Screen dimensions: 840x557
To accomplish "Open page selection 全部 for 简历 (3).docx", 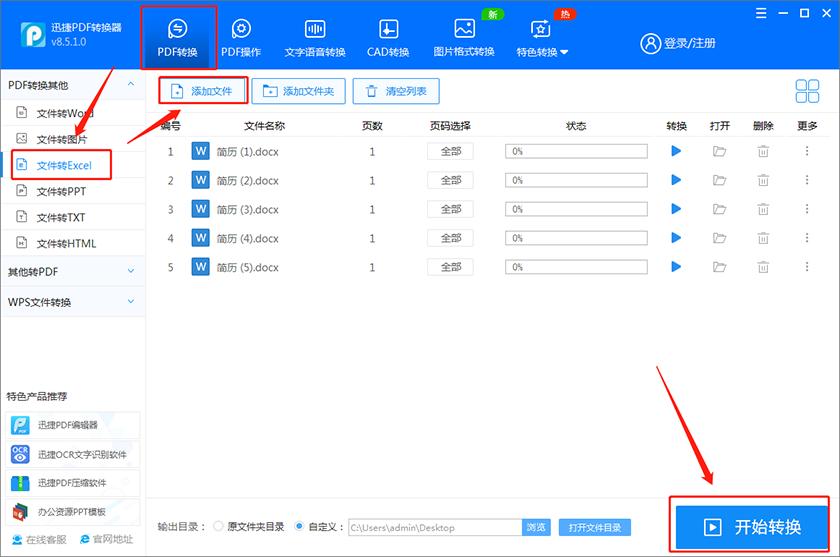I will tap(451, 209).
